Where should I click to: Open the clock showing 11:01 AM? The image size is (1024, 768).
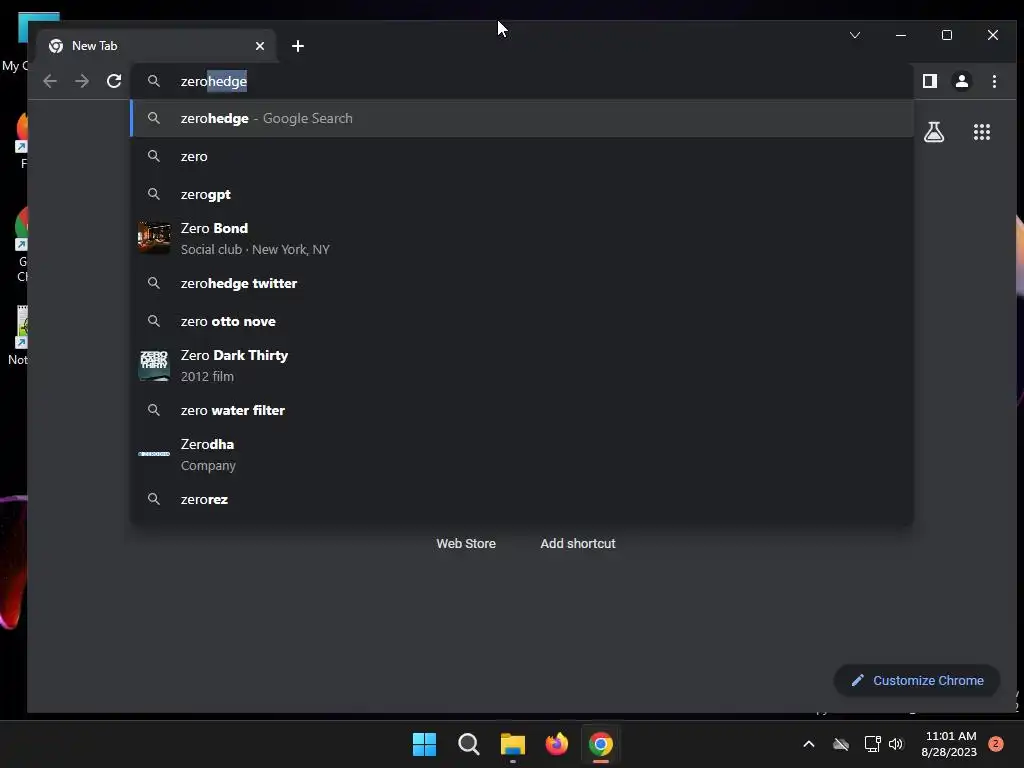click(950, 744)
